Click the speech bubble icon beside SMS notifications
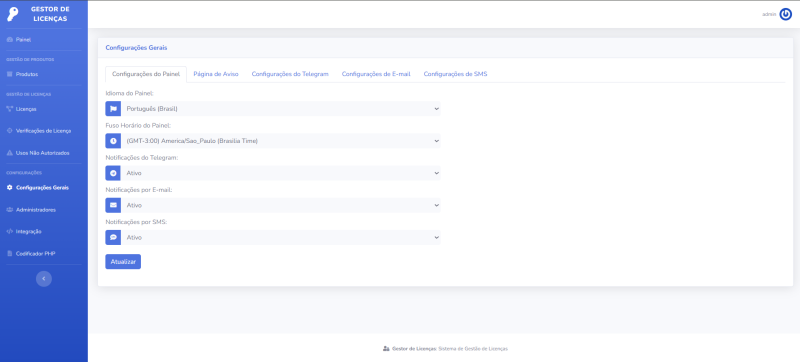 point(113,238)
